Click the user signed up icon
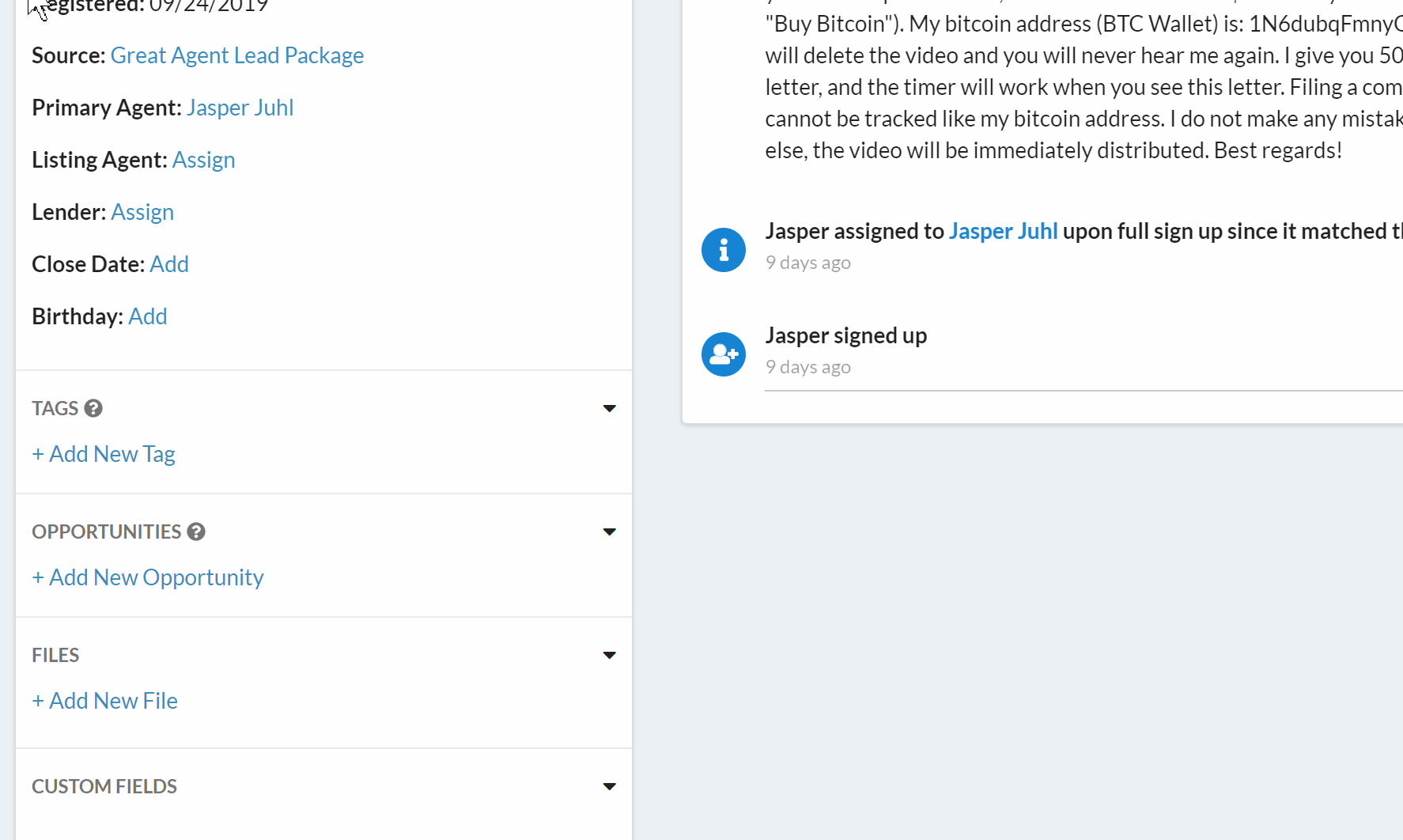Image resolution: width=1403 pixels, height=840 pixels. tap(723, 354)
